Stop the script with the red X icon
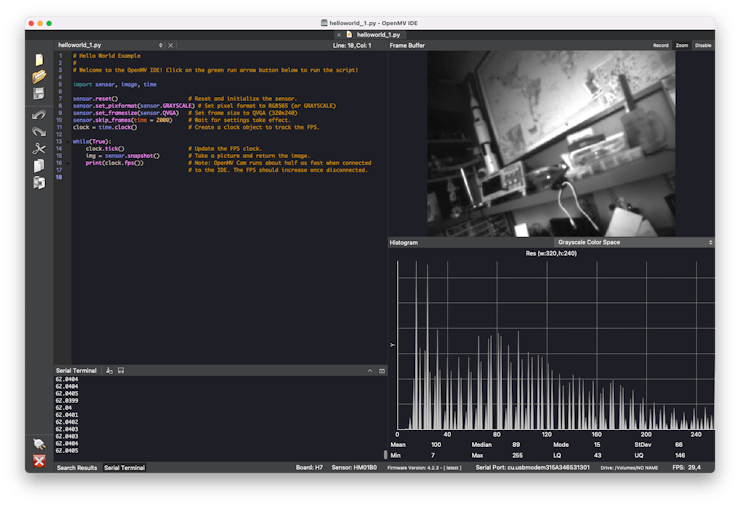The width and height of the screenshot is (740, 506). (39, 461)
